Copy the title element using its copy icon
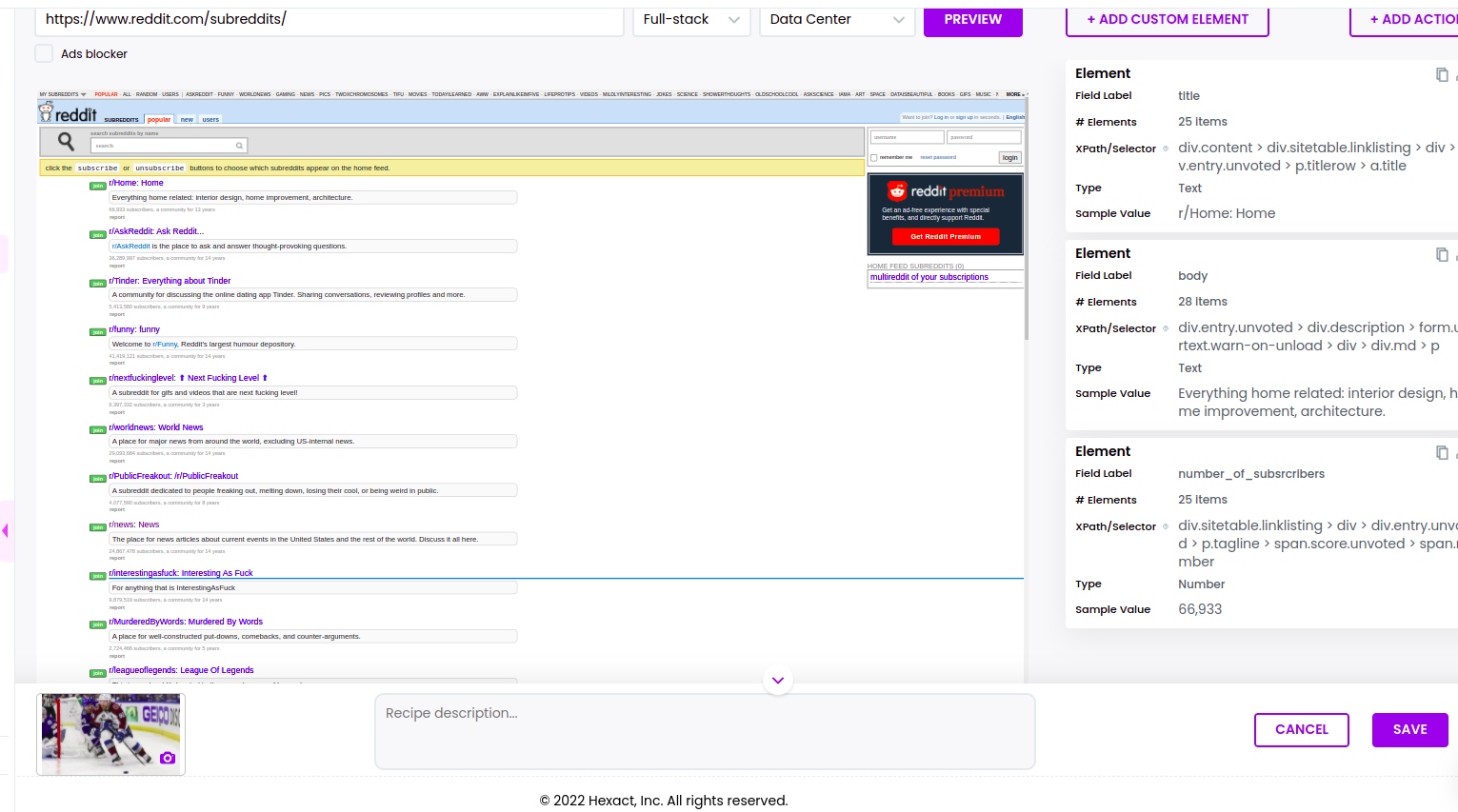Image resolution: width=1458 pixels, height=812 pixels. coord(1441,74)
